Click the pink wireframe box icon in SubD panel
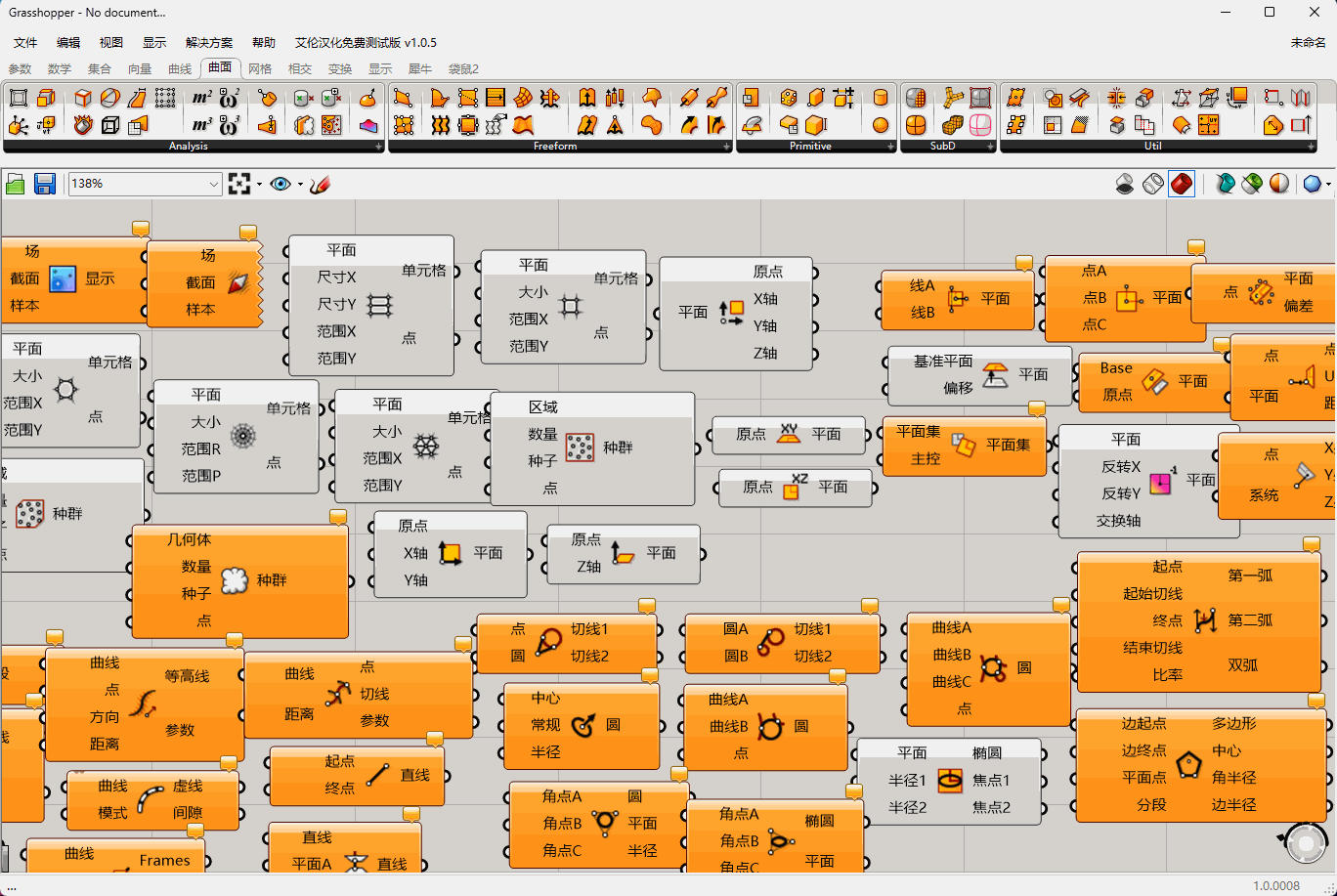The width and height of the screenshot is (1337, 896). 980,125
